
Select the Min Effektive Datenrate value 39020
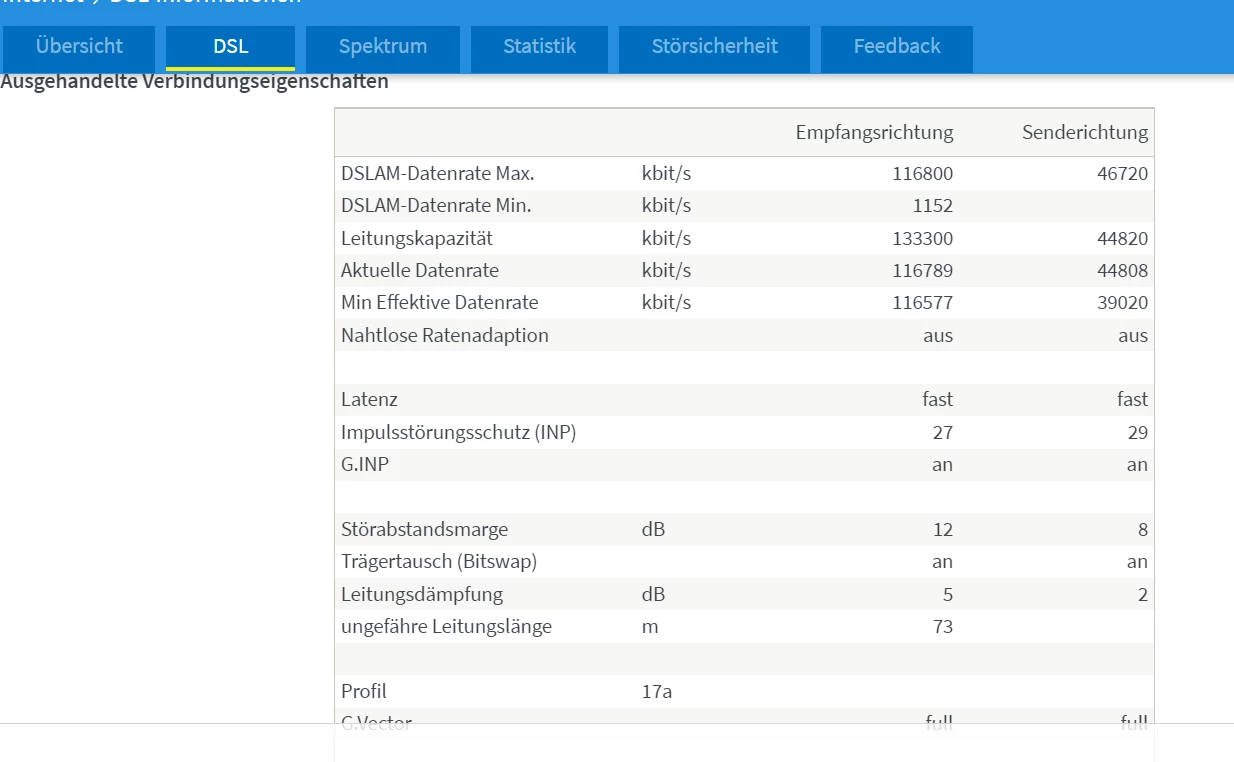click(x=1122, y=303)
